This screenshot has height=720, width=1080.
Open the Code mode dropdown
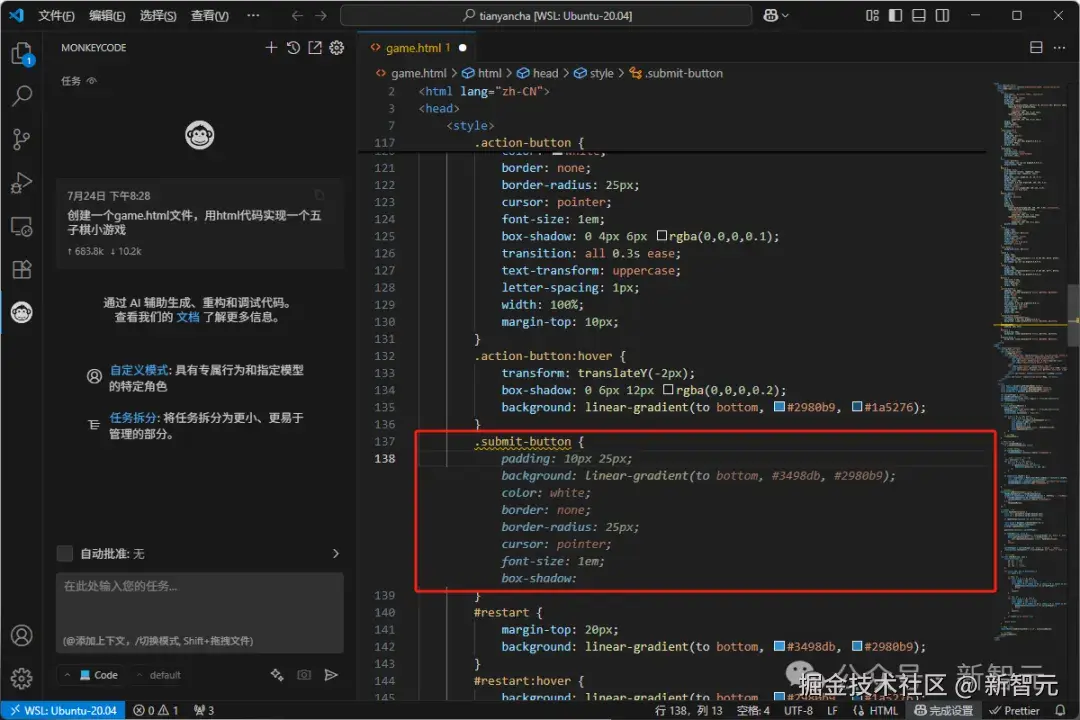(x=92, y=675)
